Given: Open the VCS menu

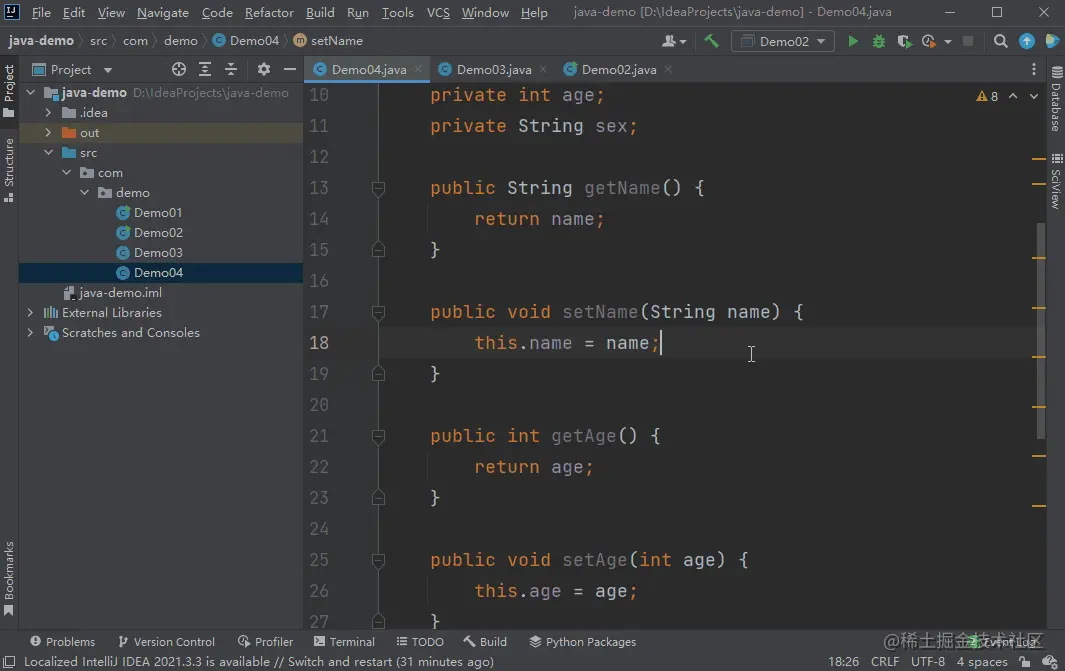Looking at the screenshot, I should click(x=438, y=12).
